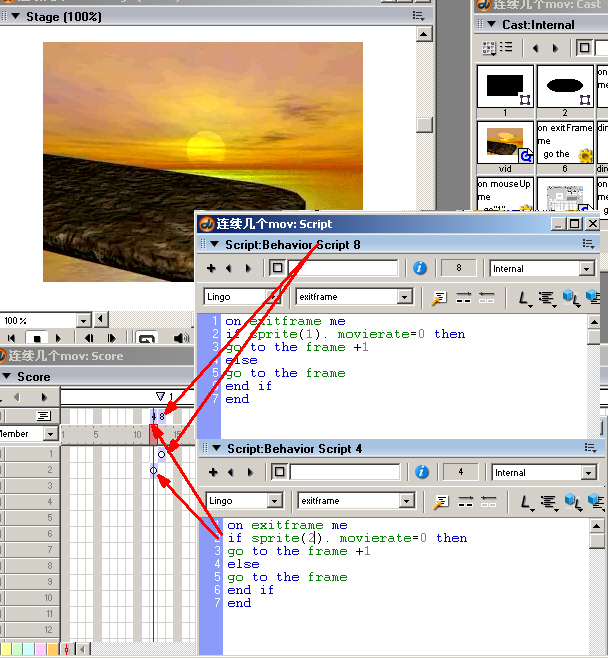Screen dimensions: 608x658
Task: Play the movie from the Stage controls
Action: (58, 338)
